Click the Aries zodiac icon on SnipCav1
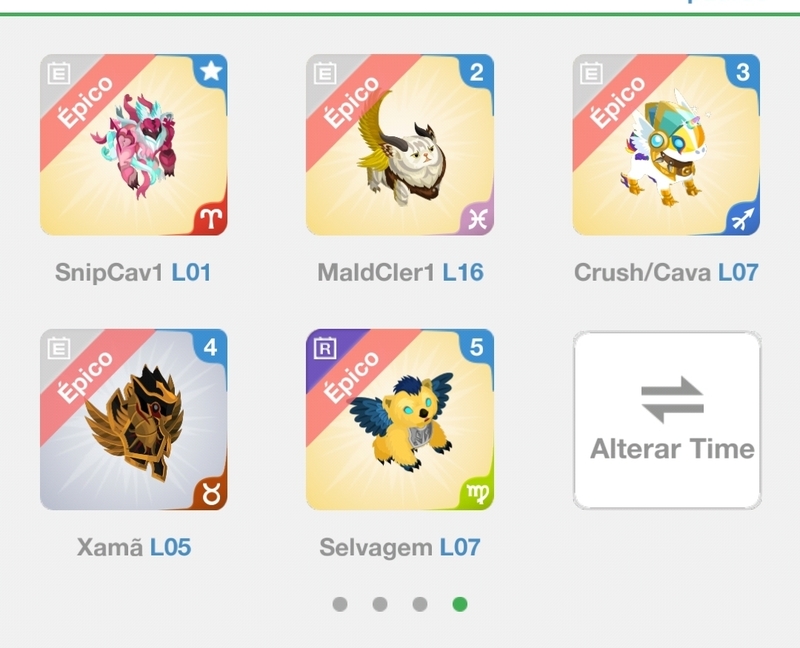Screen dimensions: 800x648 (211, 219)
